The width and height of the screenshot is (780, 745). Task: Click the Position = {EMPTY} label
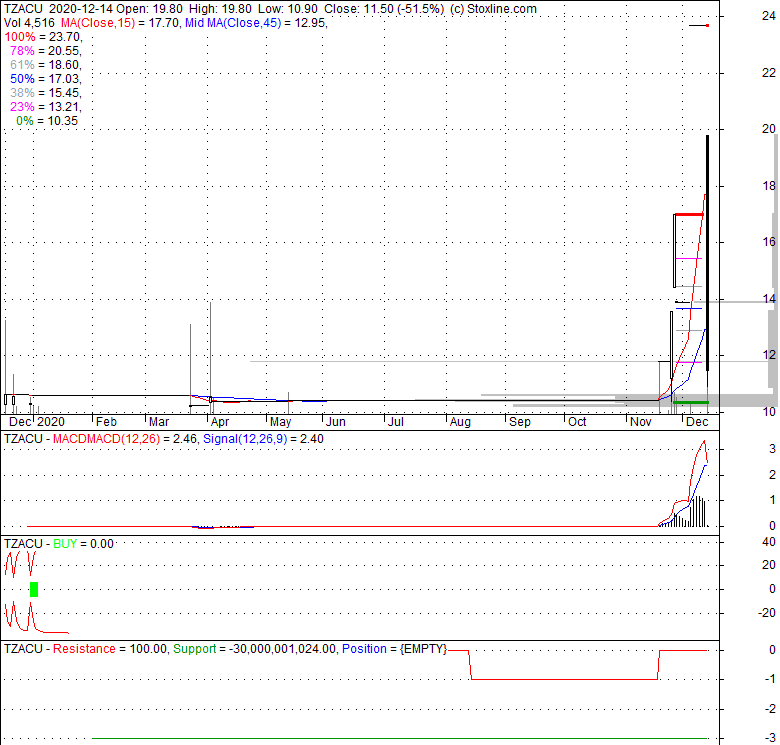click(394, 649)
